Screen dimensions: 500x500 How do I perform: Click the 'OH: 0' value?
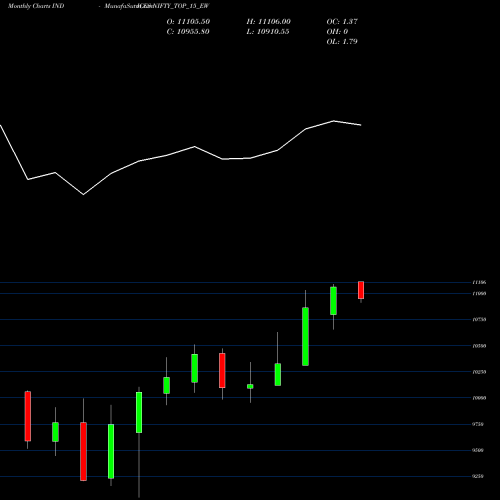(x=337, y=32)
